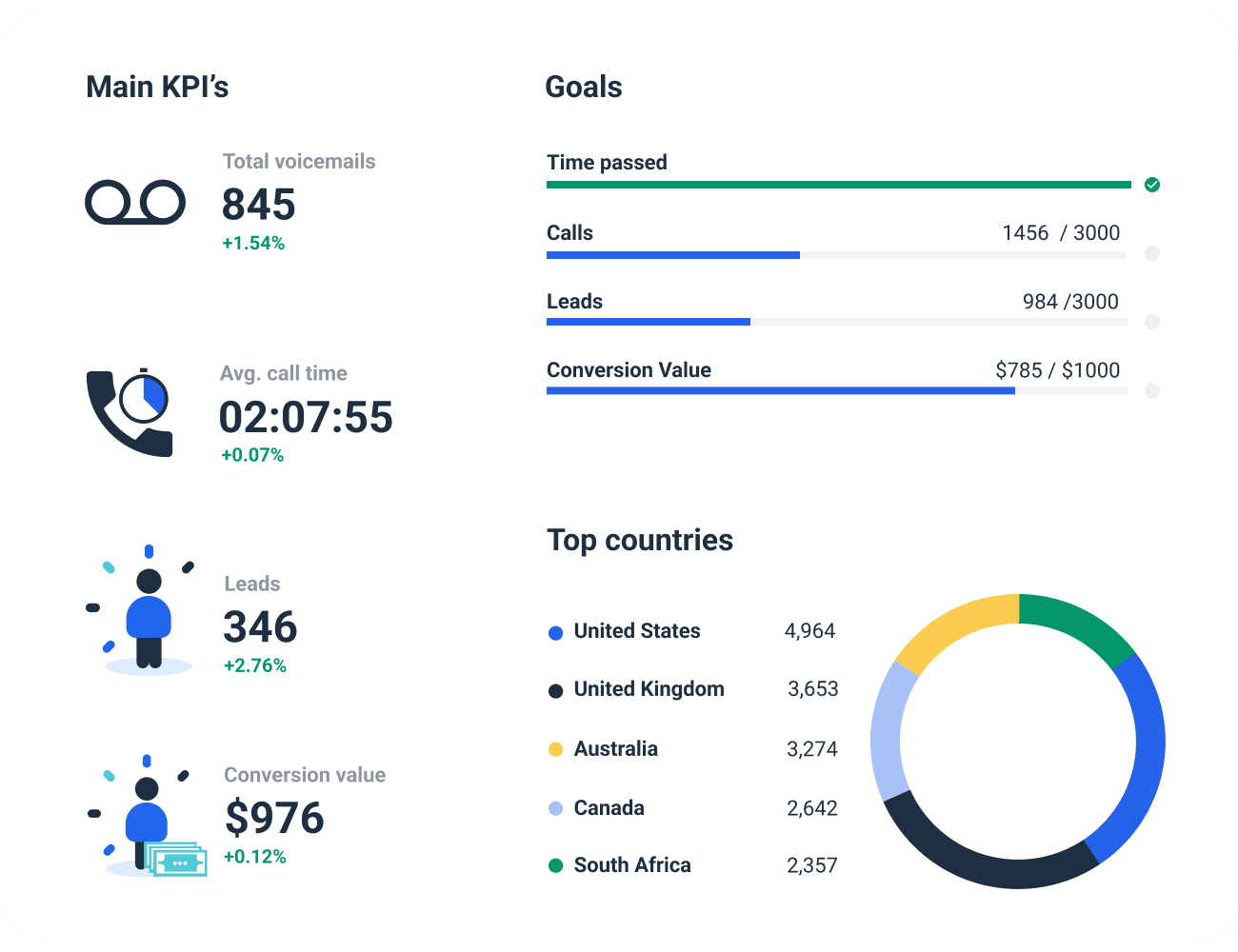The width and height of the screenshot is (1238, 952).
Task: Select the Canada row value 2,642
Action: (813, 808)
